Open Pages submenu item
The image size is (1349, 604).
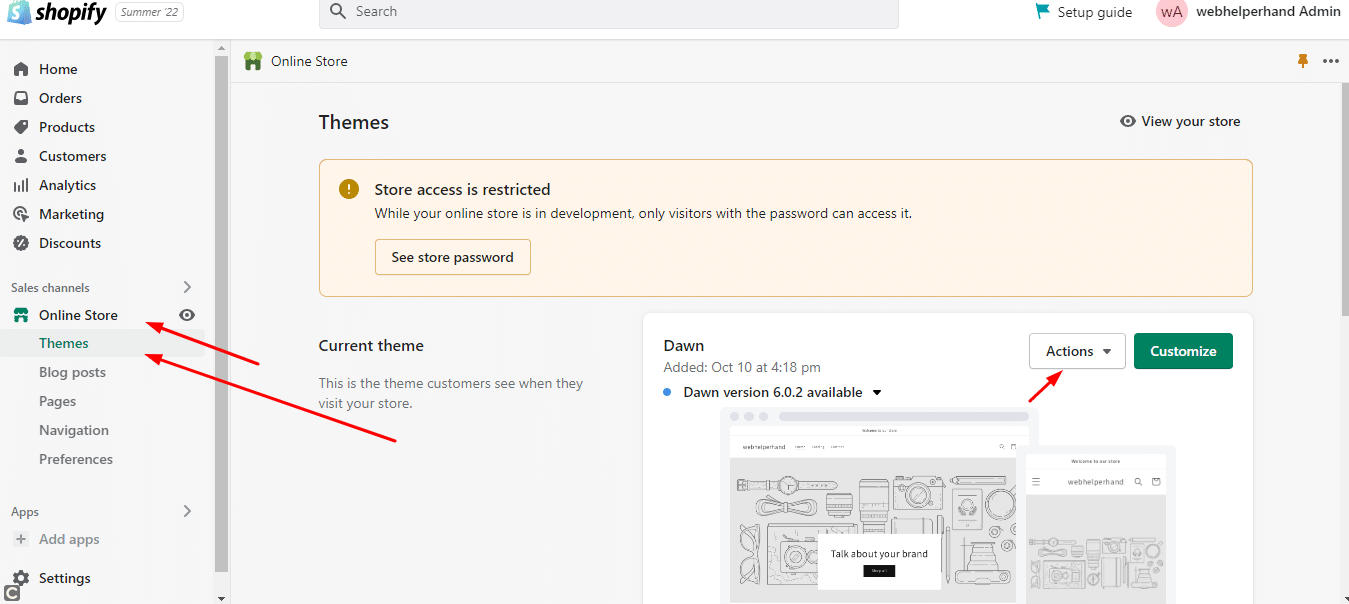click(57, 401)
